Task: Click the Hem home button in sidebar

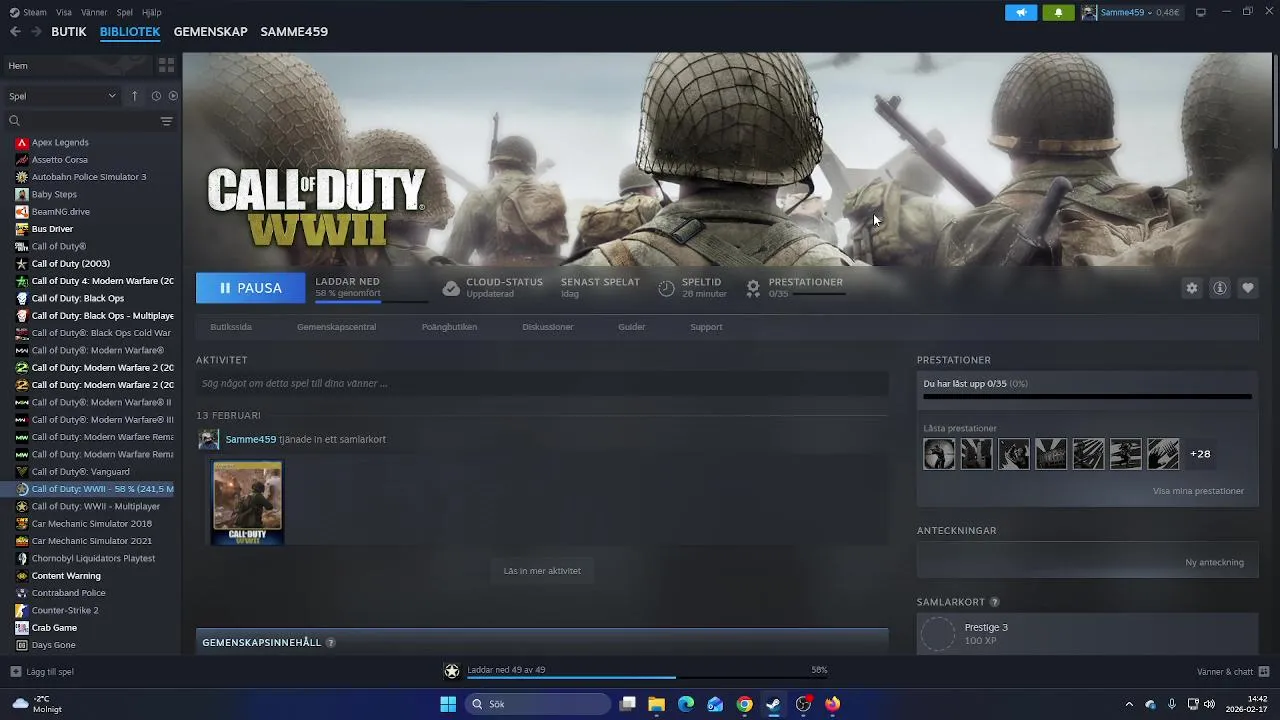Action: [x=78, y=65]
